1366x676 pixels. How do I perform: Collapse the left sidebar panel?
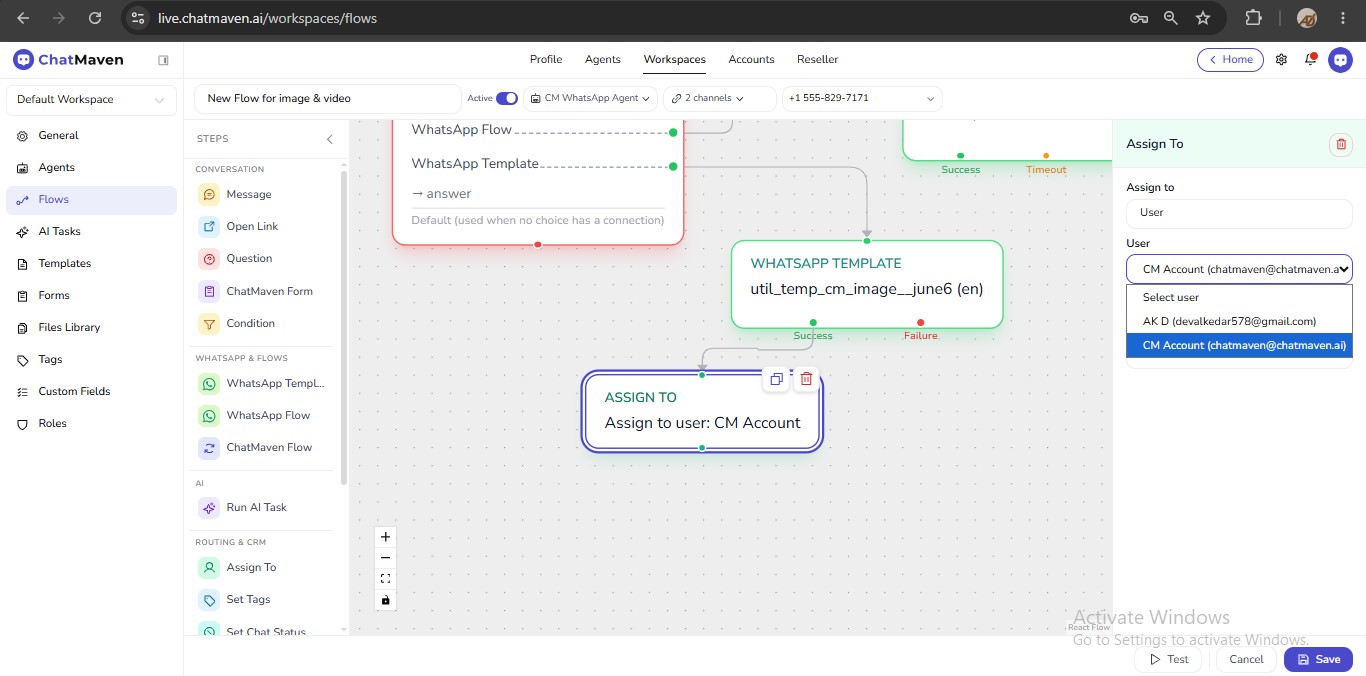tap(163, 60)
